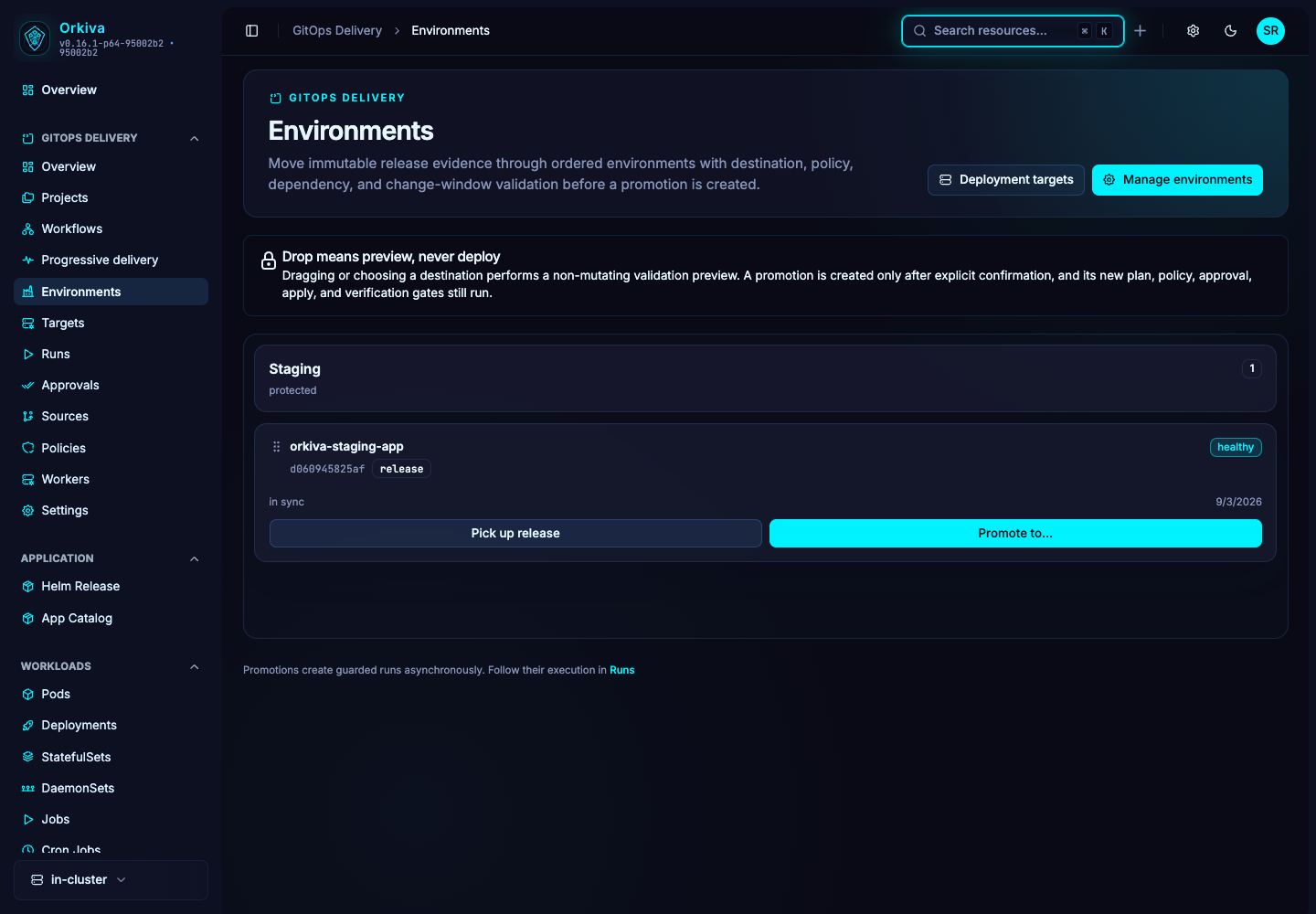Click the Pods icon in sidebar
Image resolution: width=1316 pixels, height=914 pixels.
[28, 694]
